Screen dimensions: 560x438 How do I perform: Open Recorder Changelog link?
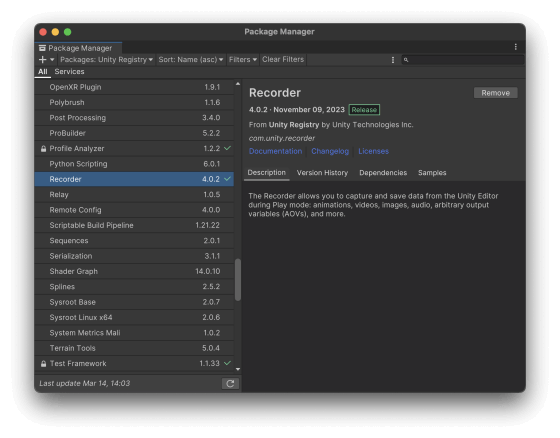point(330,151)
